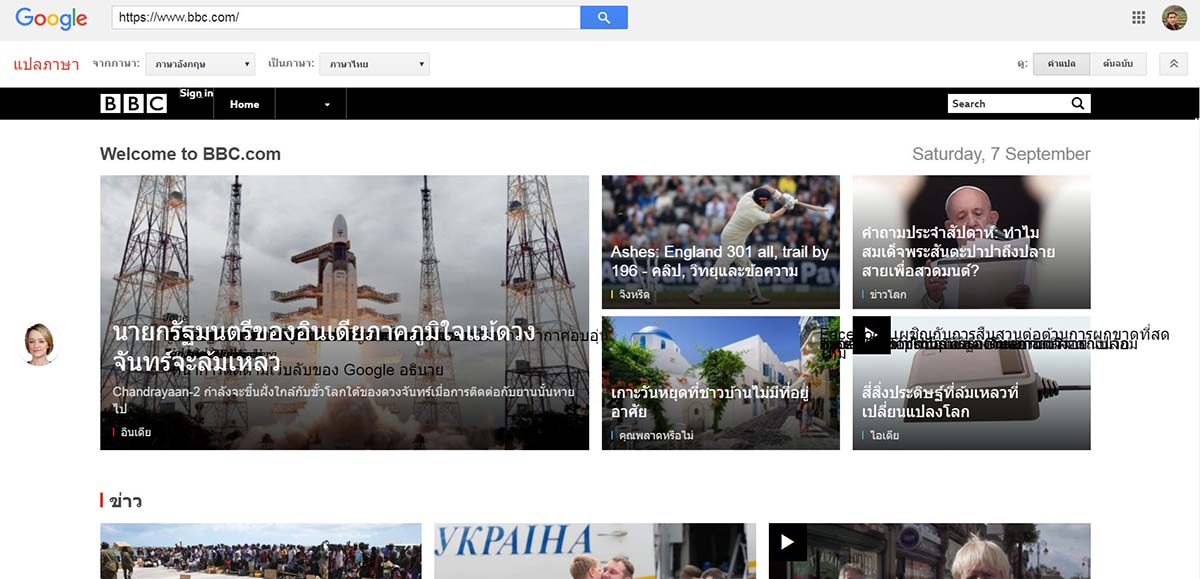The height and width of the screenshot is (579, 1200).
Task: Switch to the ต้นฉบับ original view
Action: (1118, 64)
